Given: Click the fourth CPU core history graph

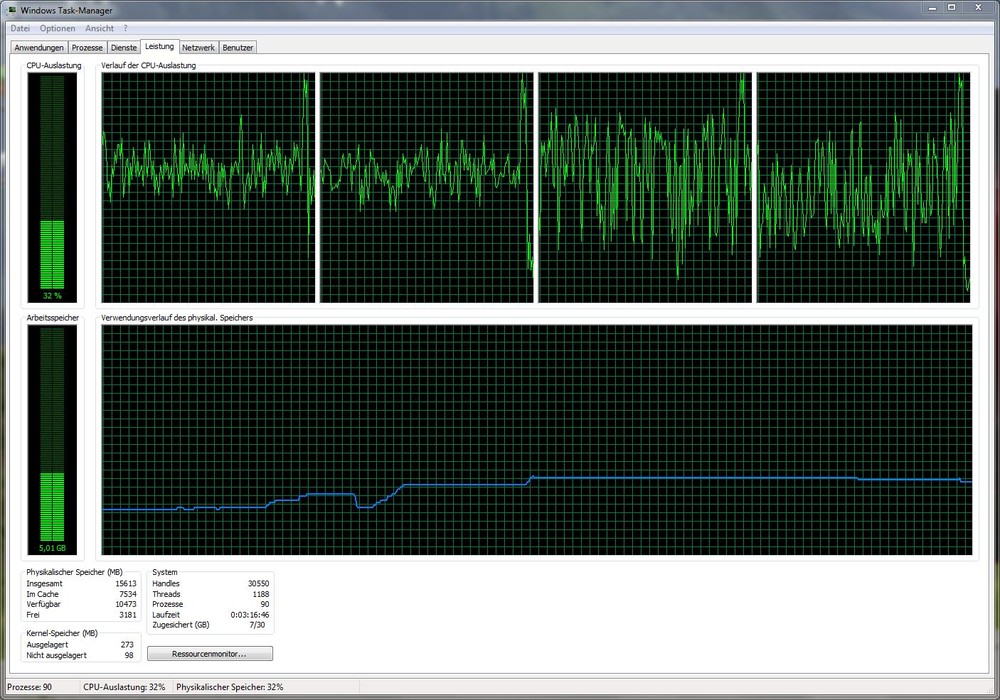Looking at the screenshot, I should click(864, 187).
